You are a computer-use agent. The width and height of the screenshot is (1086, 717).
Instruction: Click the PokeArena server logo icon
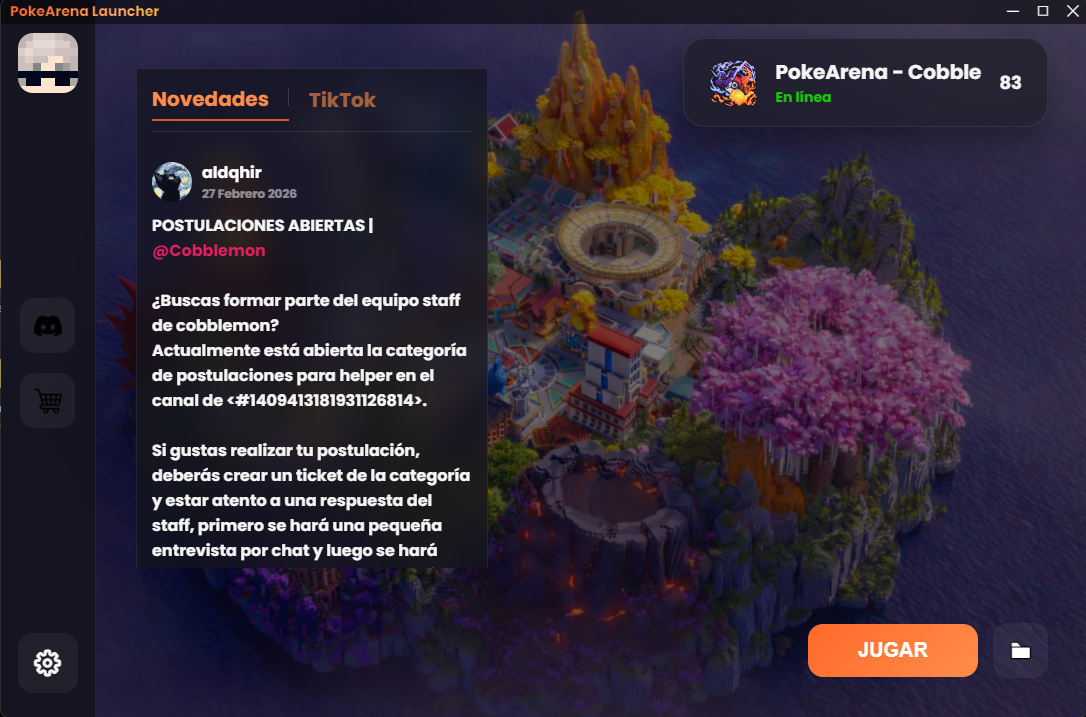coord(733,82)
